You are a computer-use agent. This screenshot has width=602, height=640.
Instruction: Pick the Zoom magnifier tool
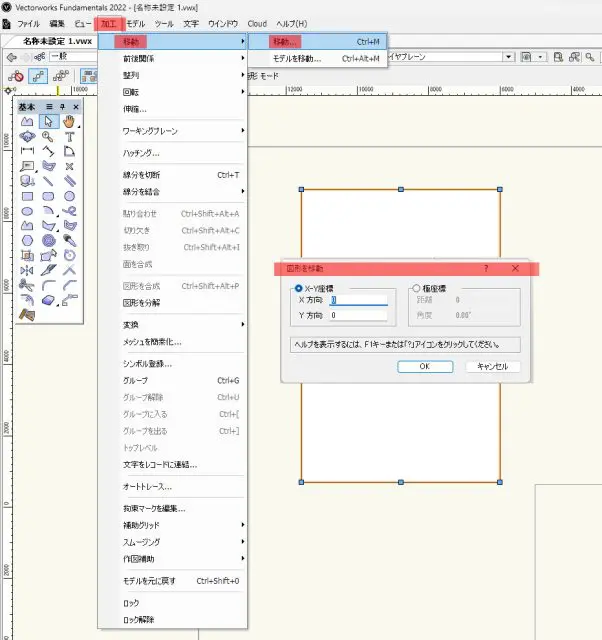point(48,137)
